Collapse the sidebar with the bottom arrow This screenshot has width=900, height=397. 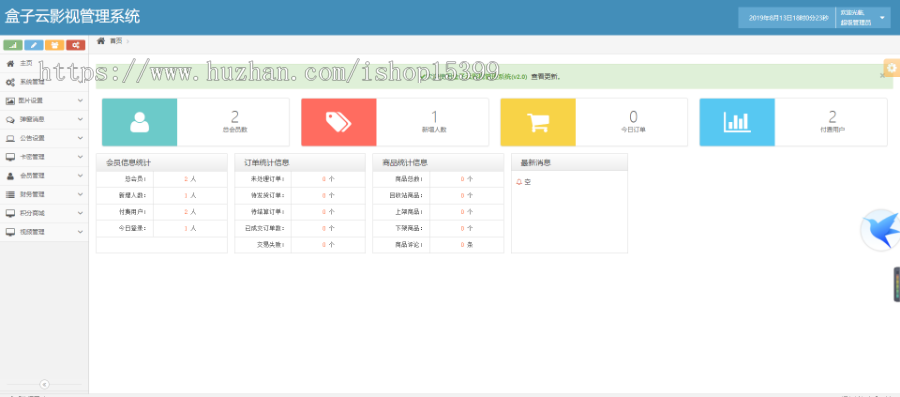click(x=45, y=384)
